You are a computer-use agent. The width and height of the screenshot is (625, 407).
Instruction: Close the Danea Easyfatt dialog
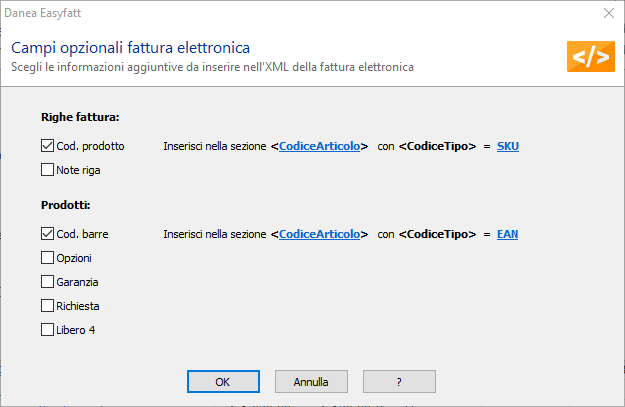tap(609, 13)
